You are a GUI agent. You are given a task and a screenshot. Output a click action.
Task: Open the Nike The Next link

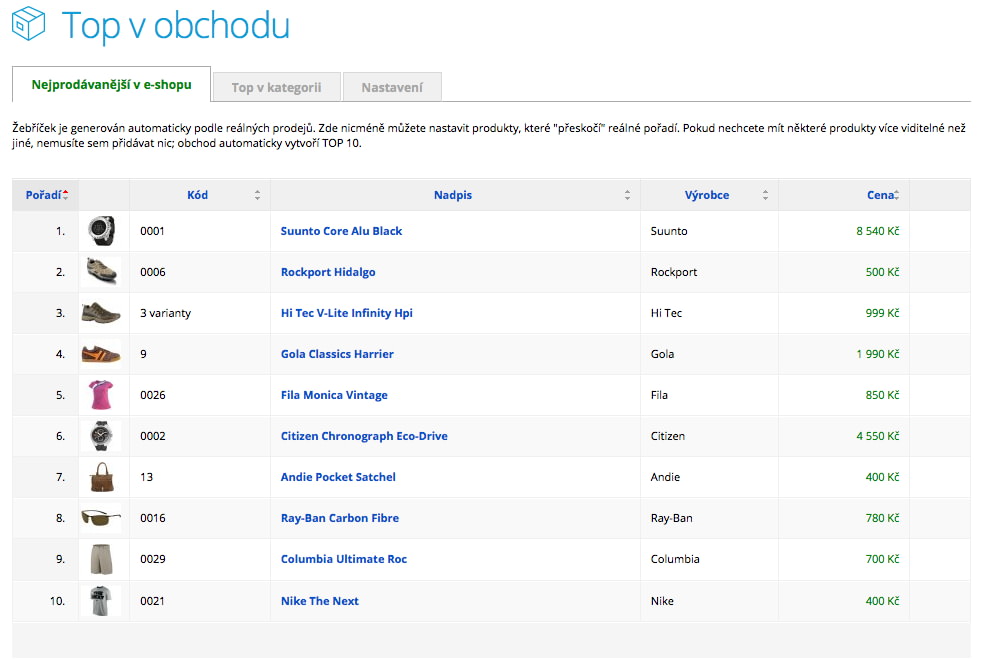(x=320, y=601)
